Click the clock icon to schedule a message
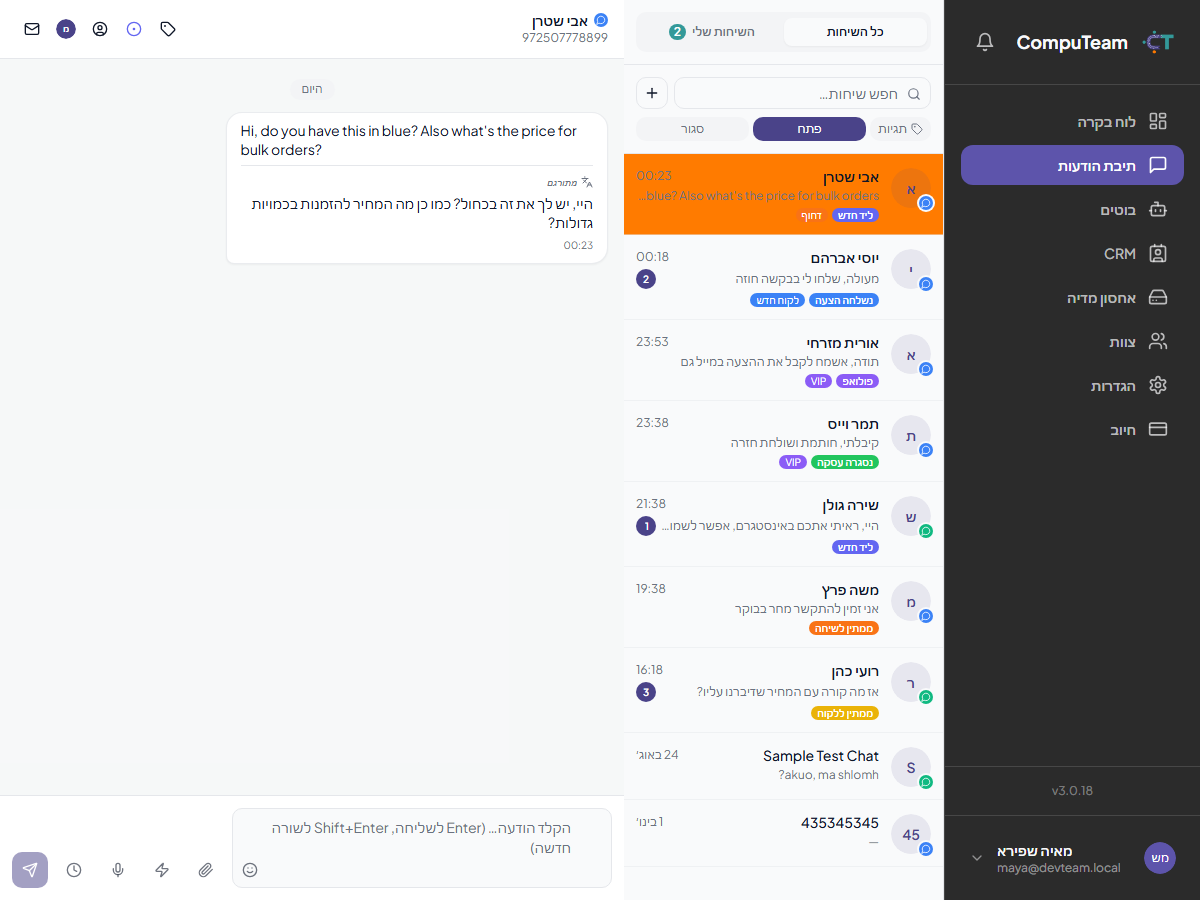Screen dimensions: 1200x900 point(74,870)
